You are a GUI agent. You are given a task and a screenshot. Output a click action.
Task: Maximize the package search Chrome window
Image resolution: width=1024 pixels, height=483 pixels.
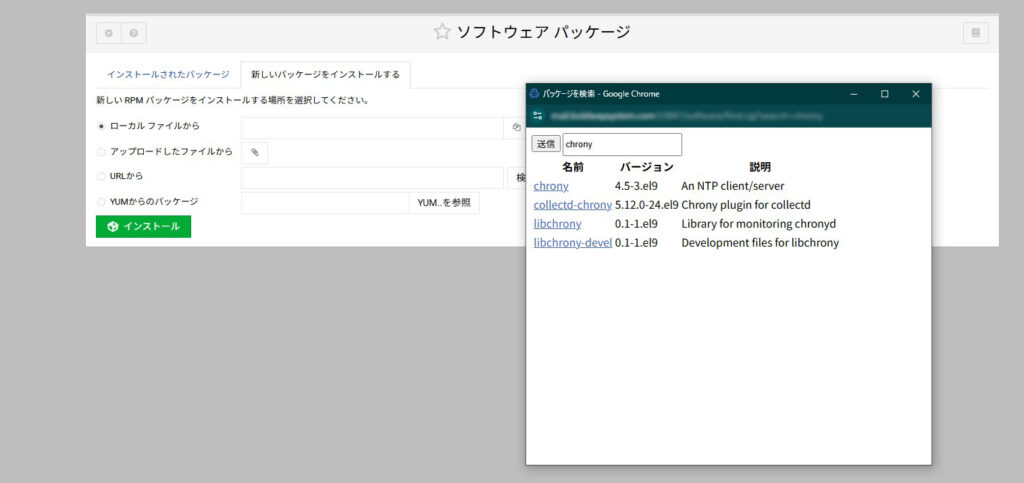[x=884, y=94]
